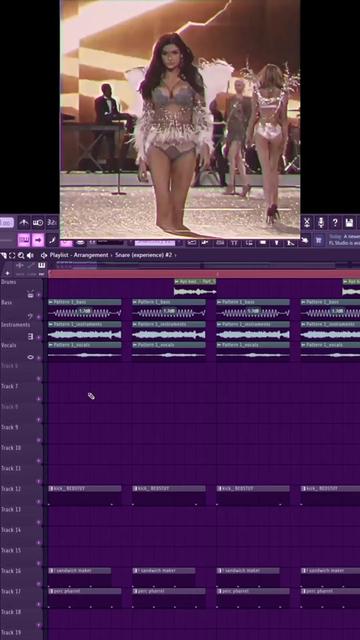Image resolution: width=360 pixels, height=640 pixels.
Task: Click the help question mark icon
Action: pos(335,222)
